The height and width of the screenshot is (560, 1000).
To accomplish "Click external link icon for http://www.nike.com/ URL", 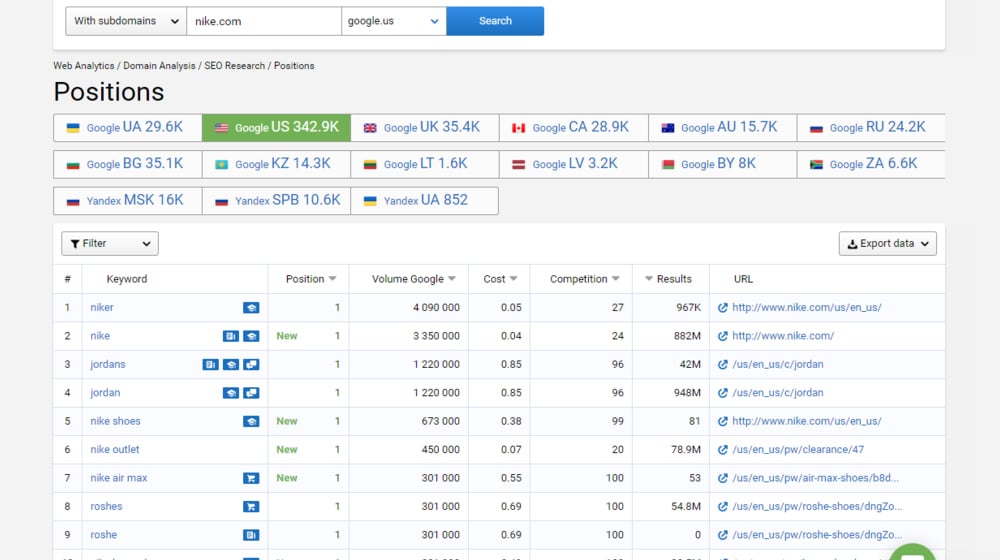I will click(723, 336).
